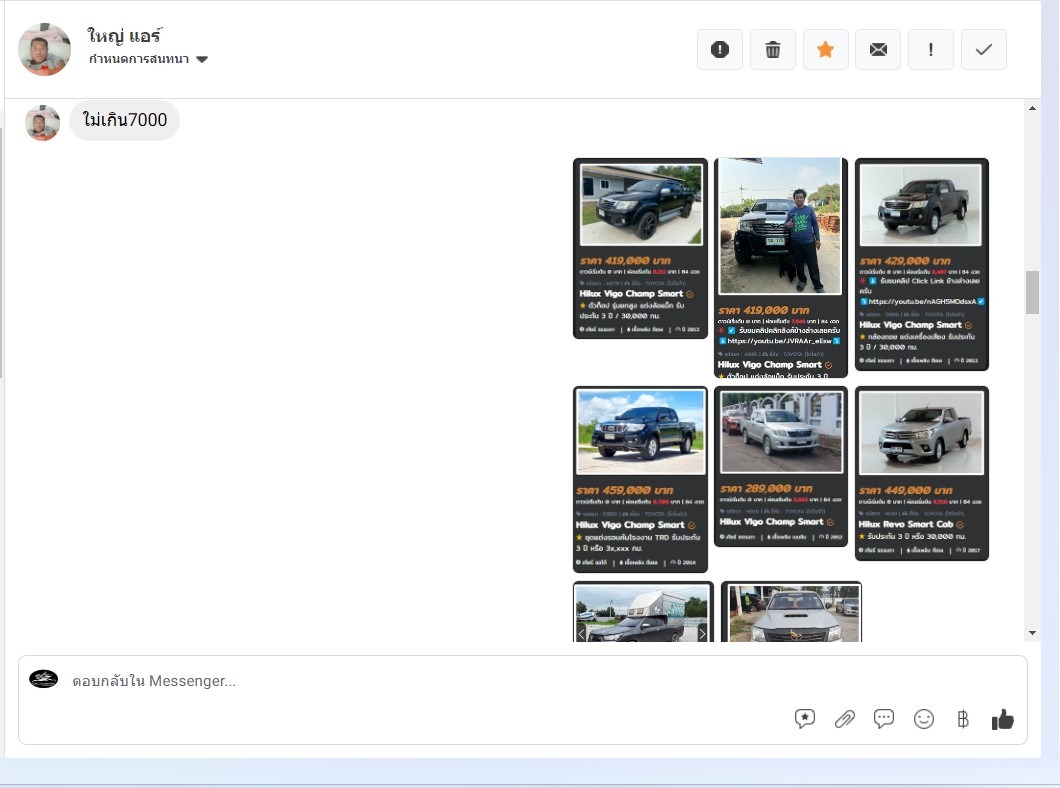Click previous arrow on bottom car carousel
The width and height of the screenshot is (1060, 788).
pos(582,632)
